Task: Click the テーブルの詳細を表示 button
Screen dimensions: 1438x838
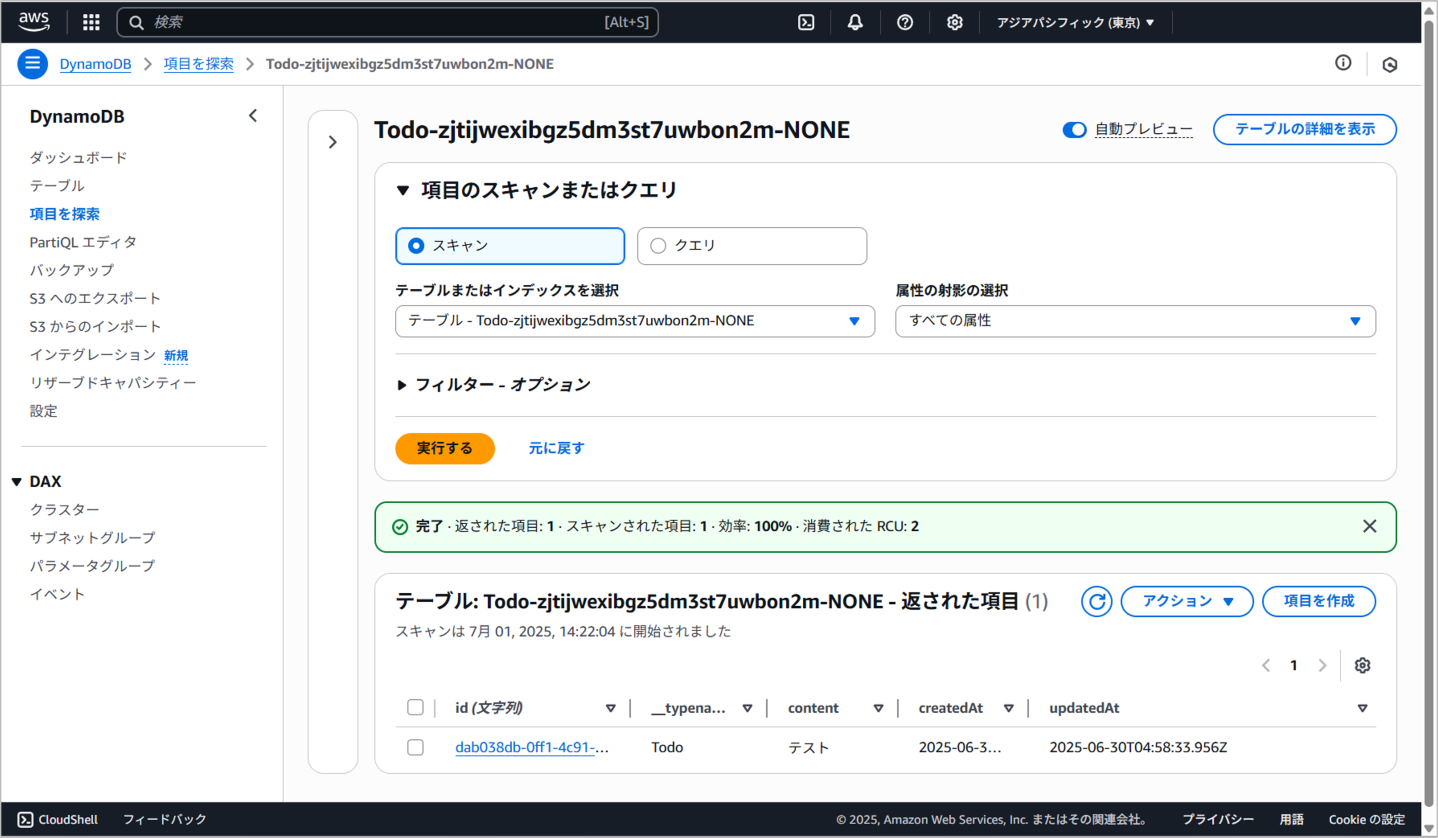Action: coord(1305,129)
